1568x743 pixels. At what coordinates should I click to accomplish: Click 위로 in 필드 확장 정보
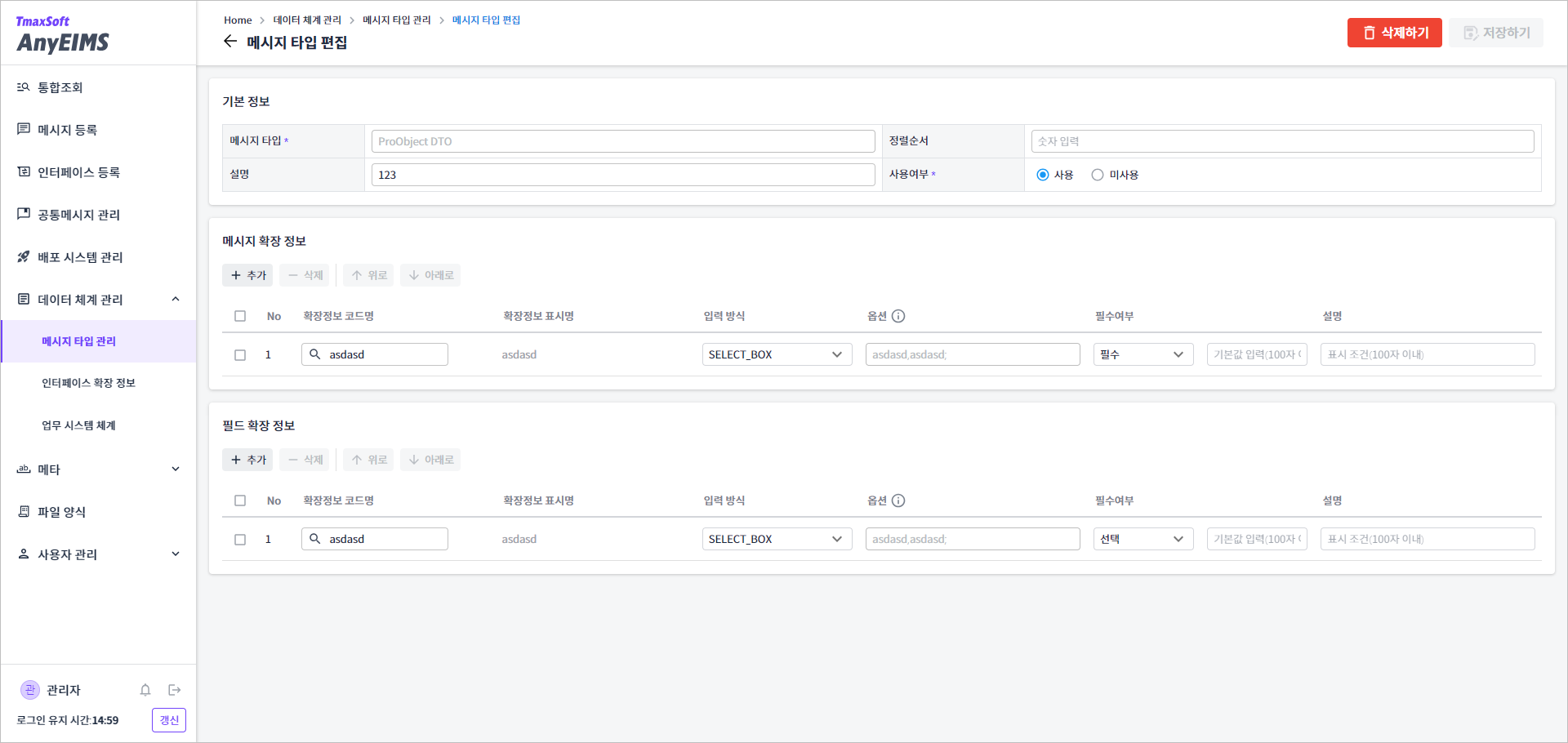pos(368,460)
